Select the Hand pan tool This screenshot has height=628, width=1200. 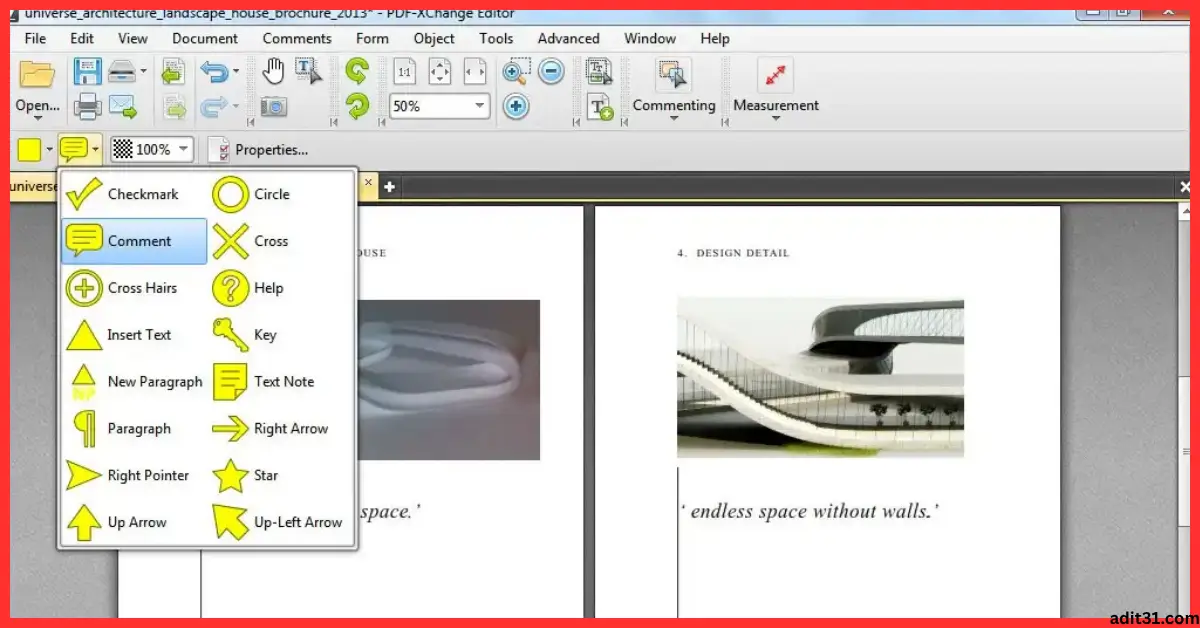pos(272,72)
